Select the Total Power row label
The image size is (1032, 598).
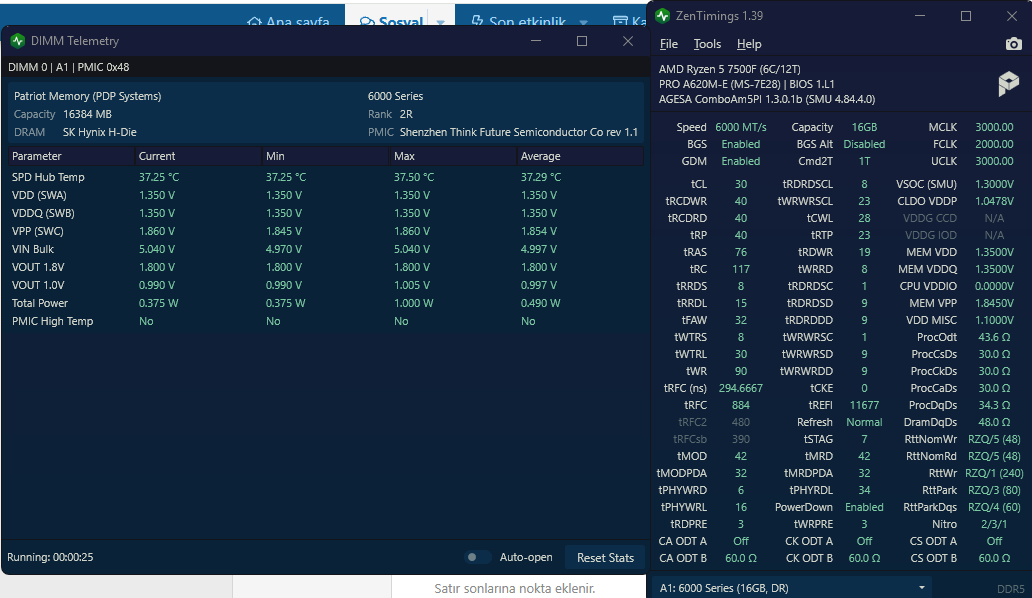coord(39,303)
